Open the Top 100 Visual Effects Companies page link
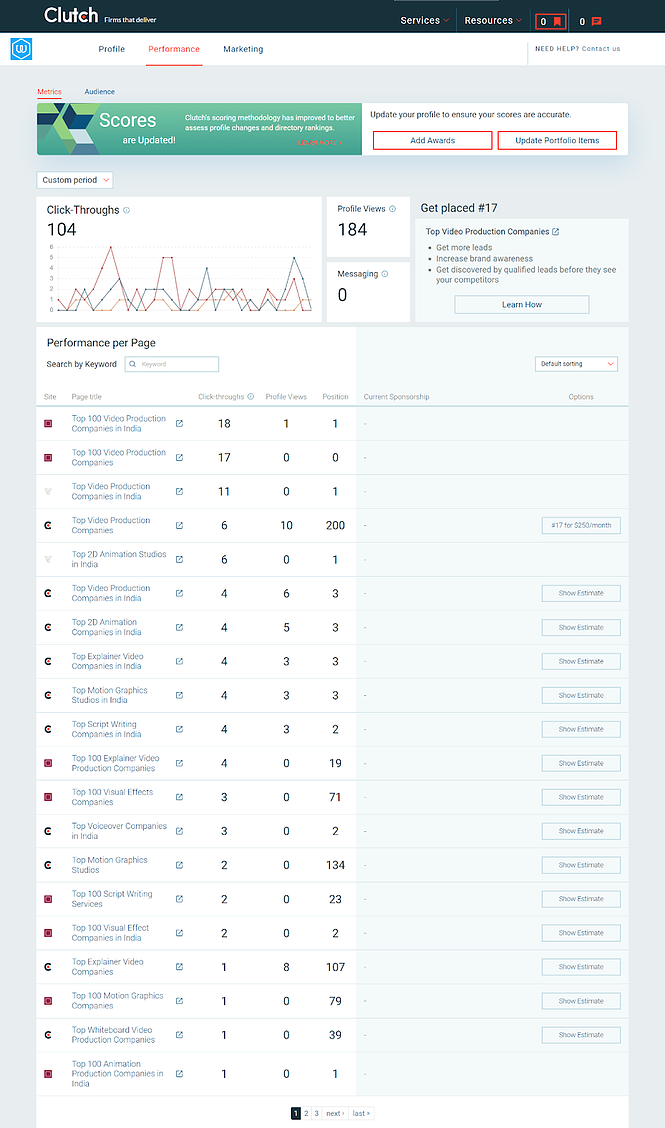665x1128 pixels. (x=112, y=797)
